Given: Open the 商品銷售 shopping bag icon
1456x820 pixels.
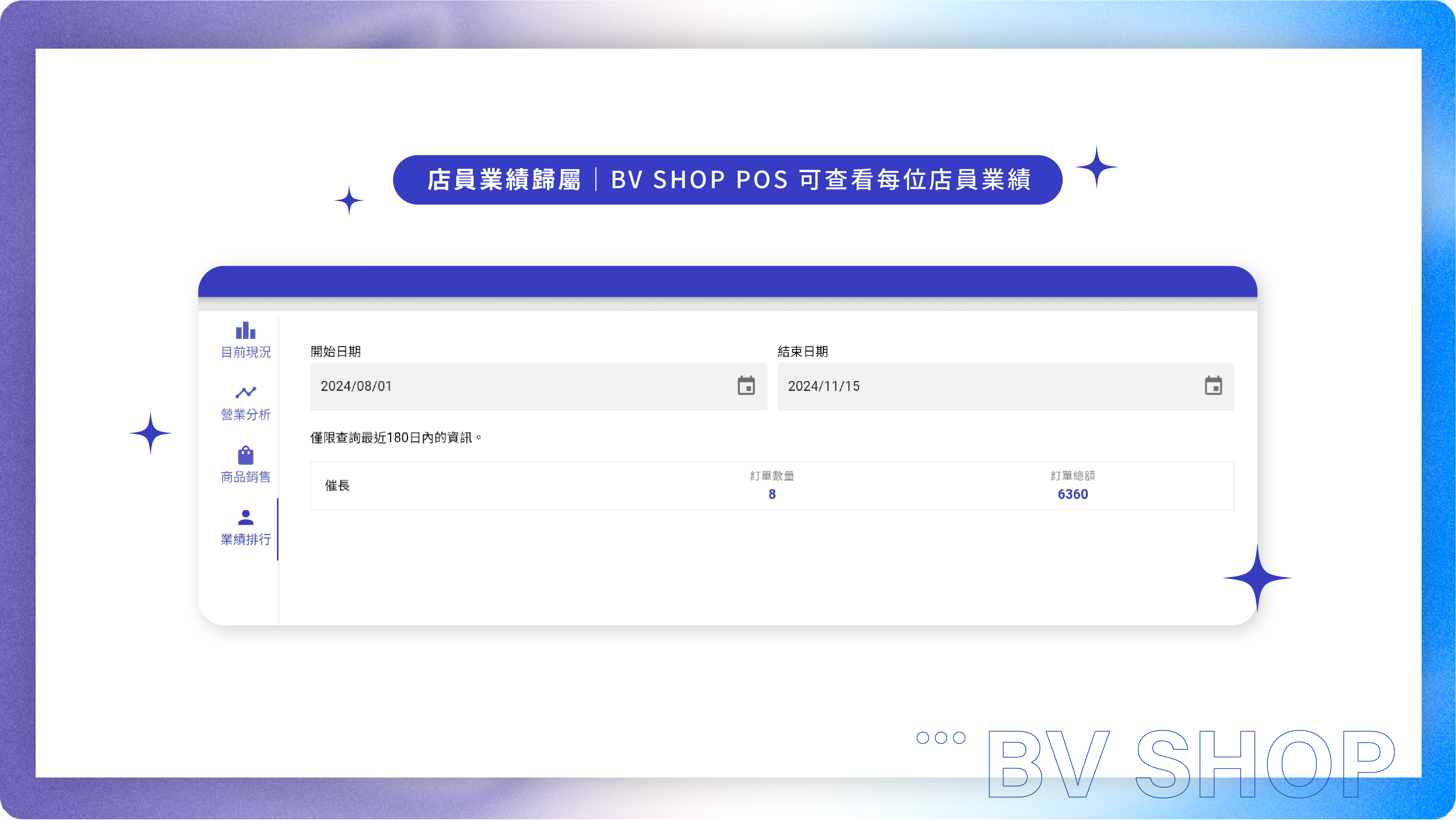Looking at the screenshot, I should tap(245, 455).
